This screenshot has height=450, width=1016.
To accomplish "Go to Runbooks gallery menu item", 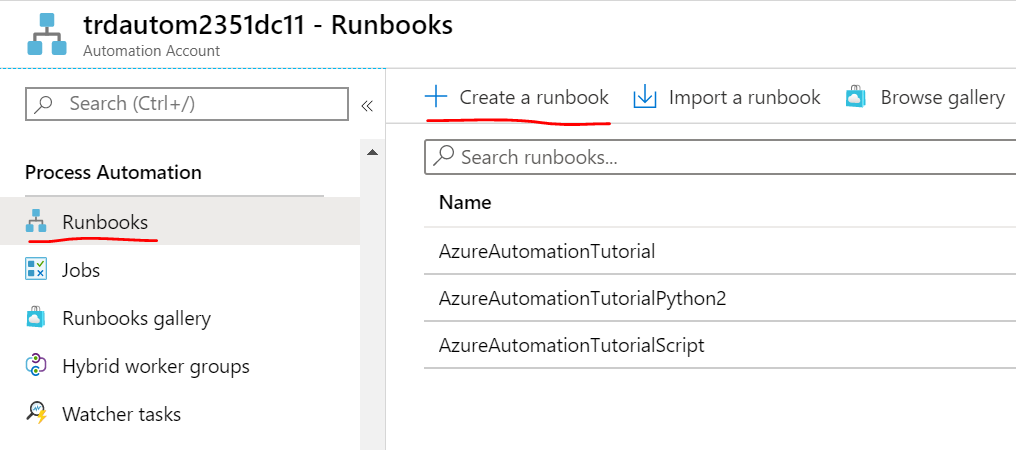I will (x=136, y=318).
